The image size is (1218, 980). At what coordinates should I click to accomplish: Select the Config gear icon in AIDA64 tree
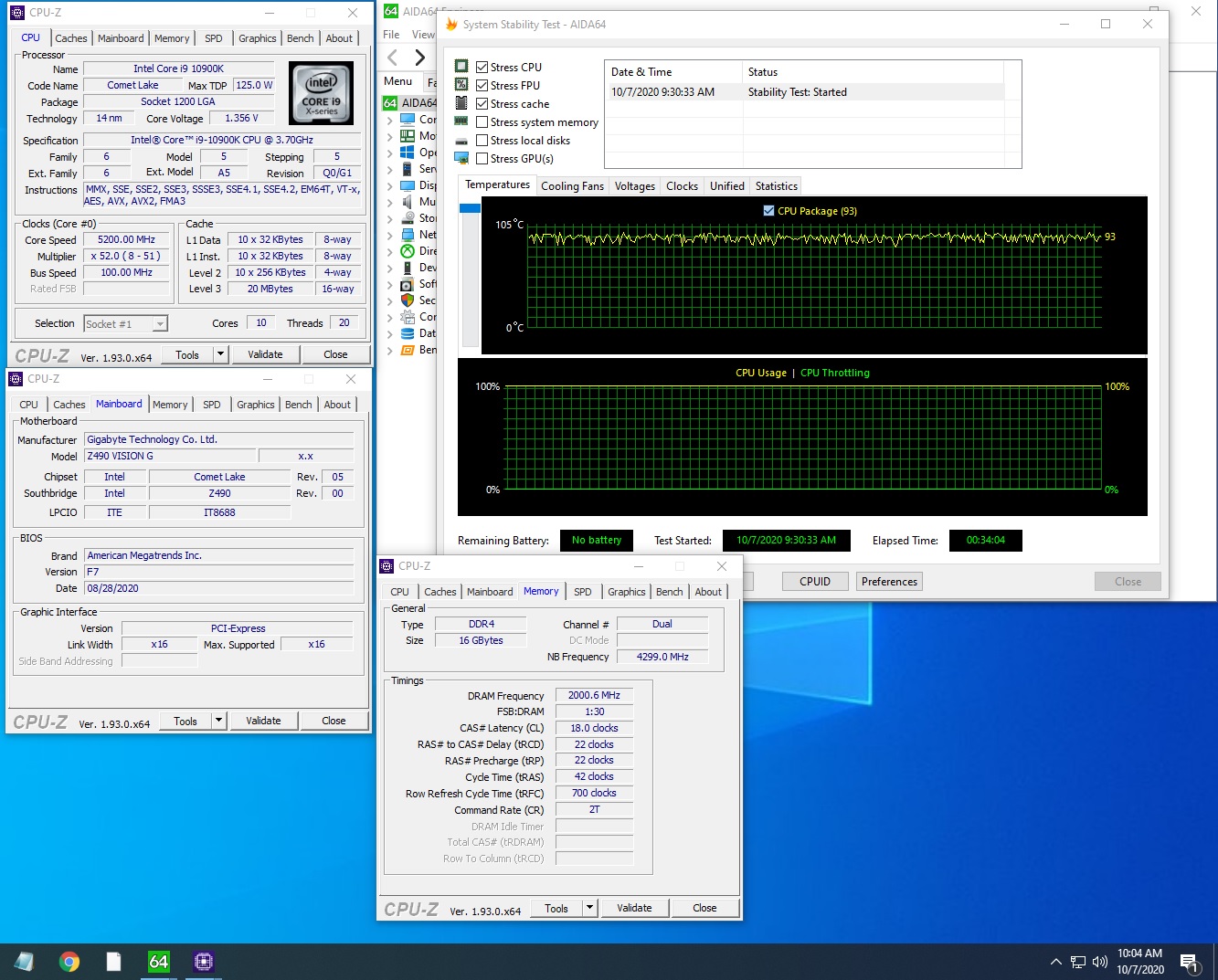tap(408, 317)
